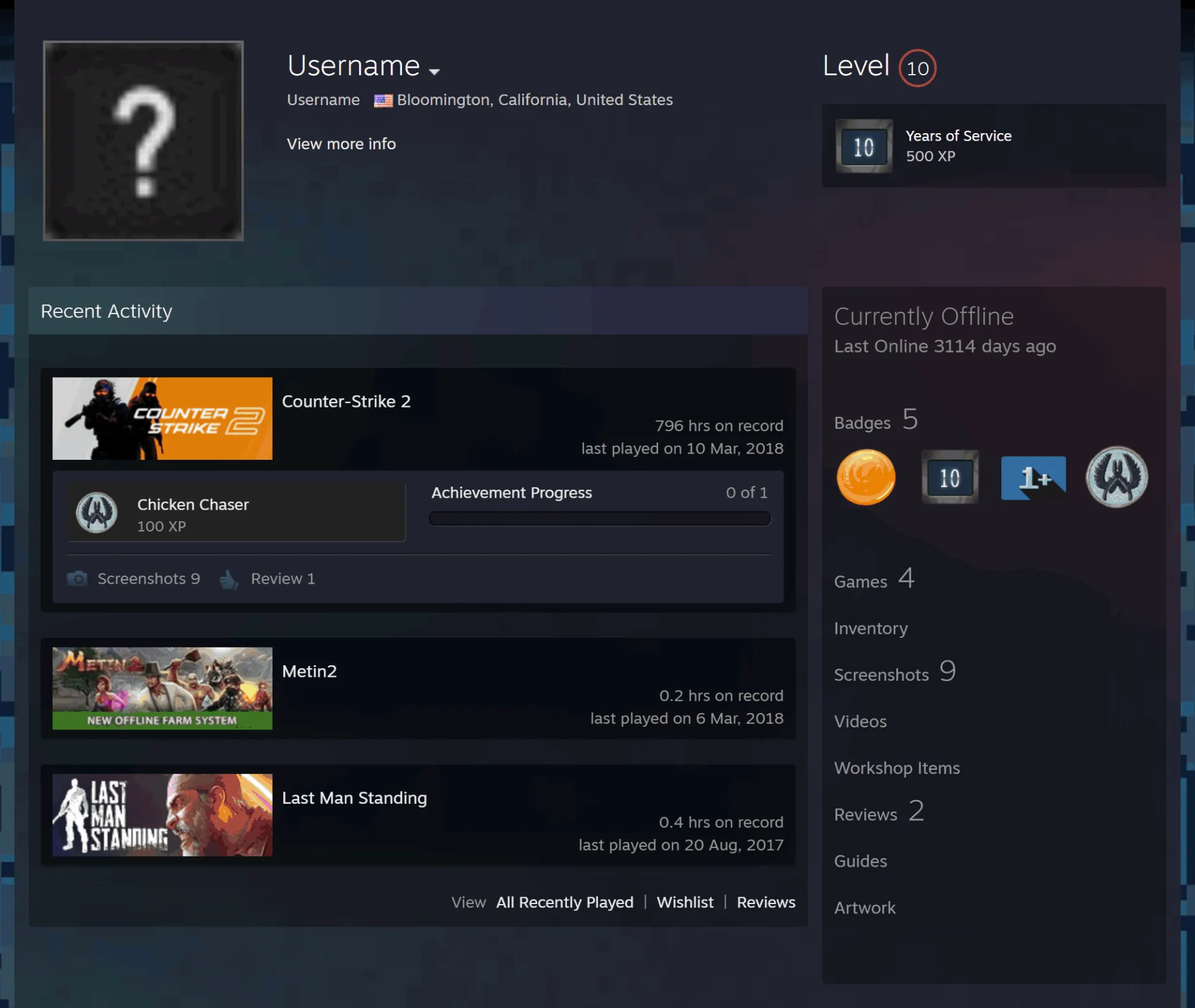The width and height of the screenshot is (1195, 1008).
Task: Click the Metin2 title
Action: point(309,671)
